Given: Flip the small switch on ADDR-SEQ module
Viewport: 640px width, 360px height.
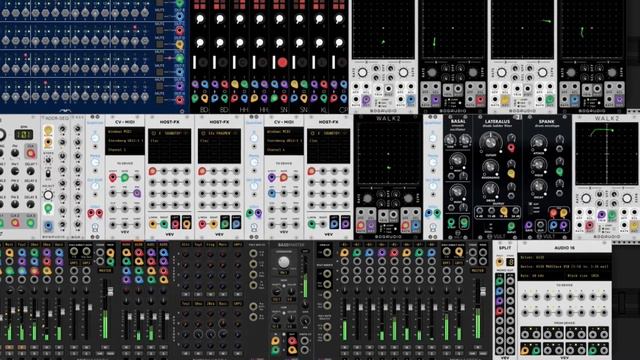Looking at the screenshot, I should (x=48, y=173).
